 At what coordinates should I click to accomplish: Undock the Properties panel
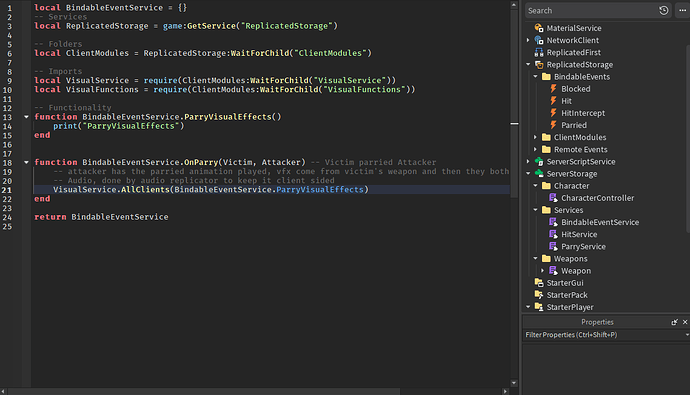point(674,322)
